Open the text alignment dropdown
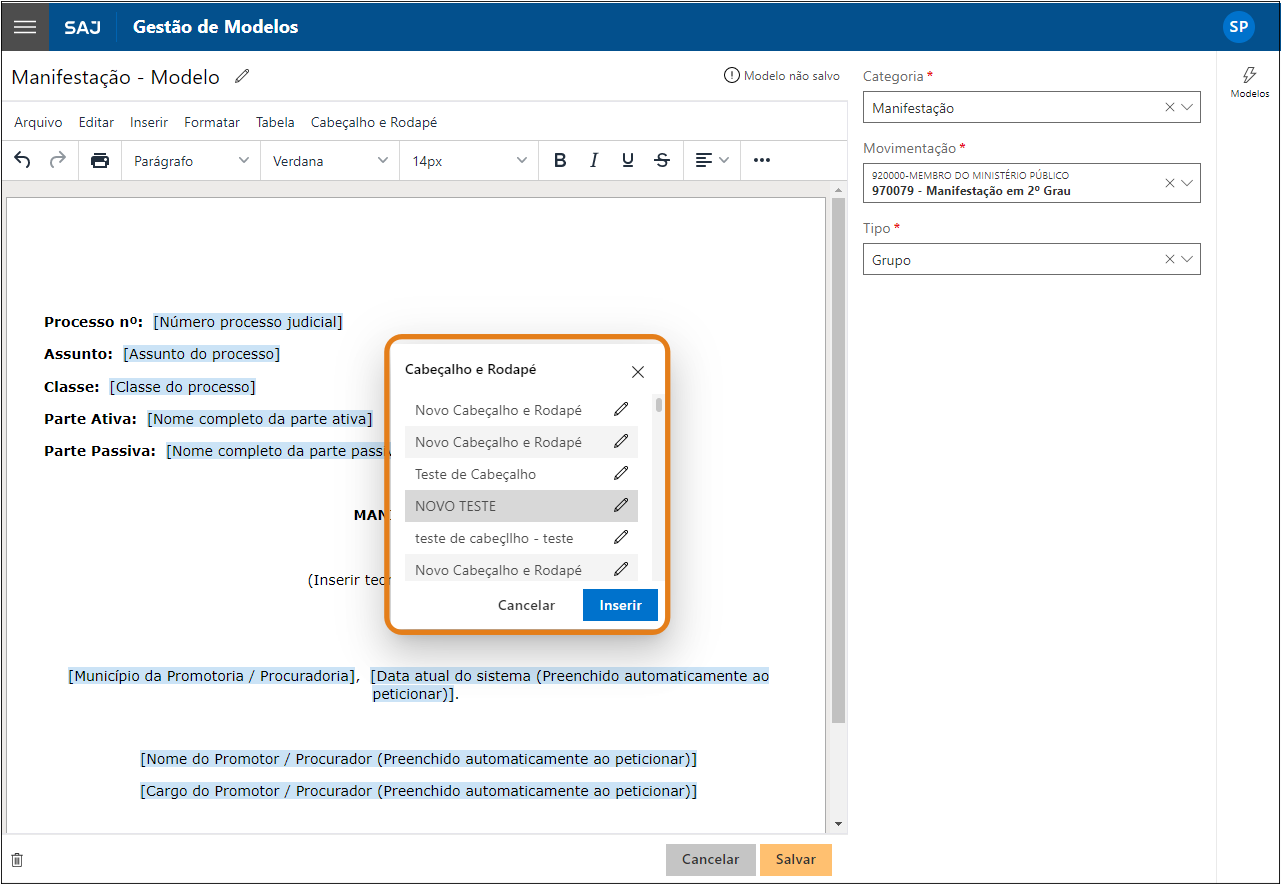Screen dimensions: 1281x885 click(x=712, y=160)
